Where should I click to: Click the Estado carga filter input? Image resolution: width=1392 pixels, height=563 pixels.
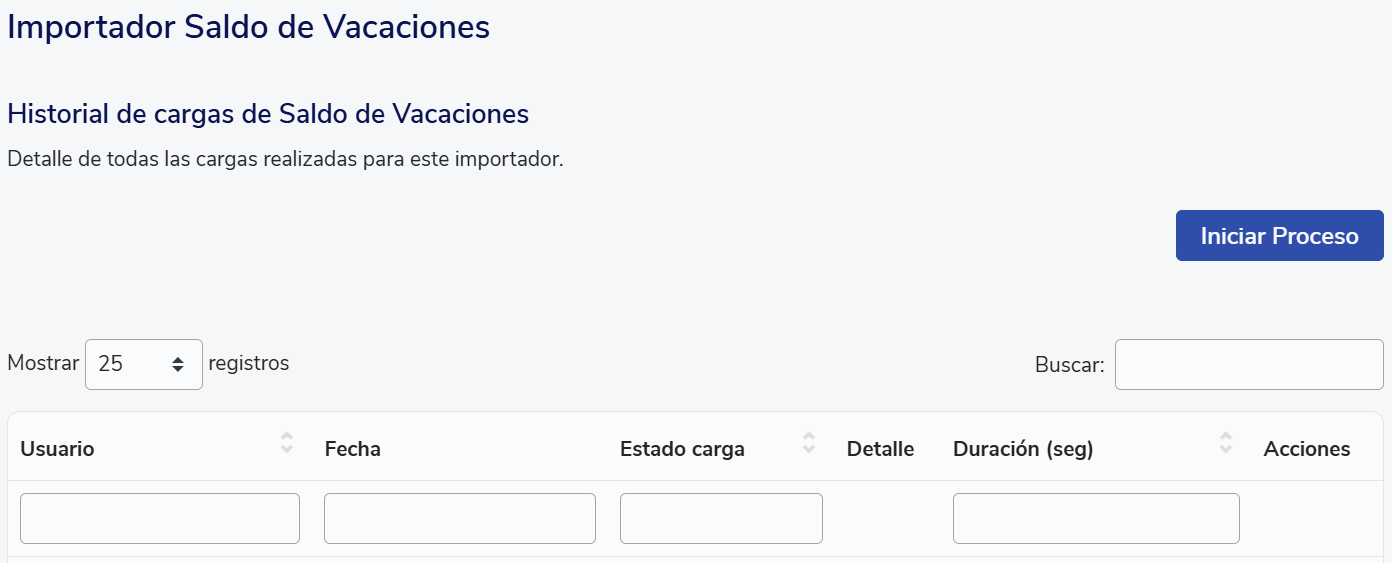tap(721, 518)
